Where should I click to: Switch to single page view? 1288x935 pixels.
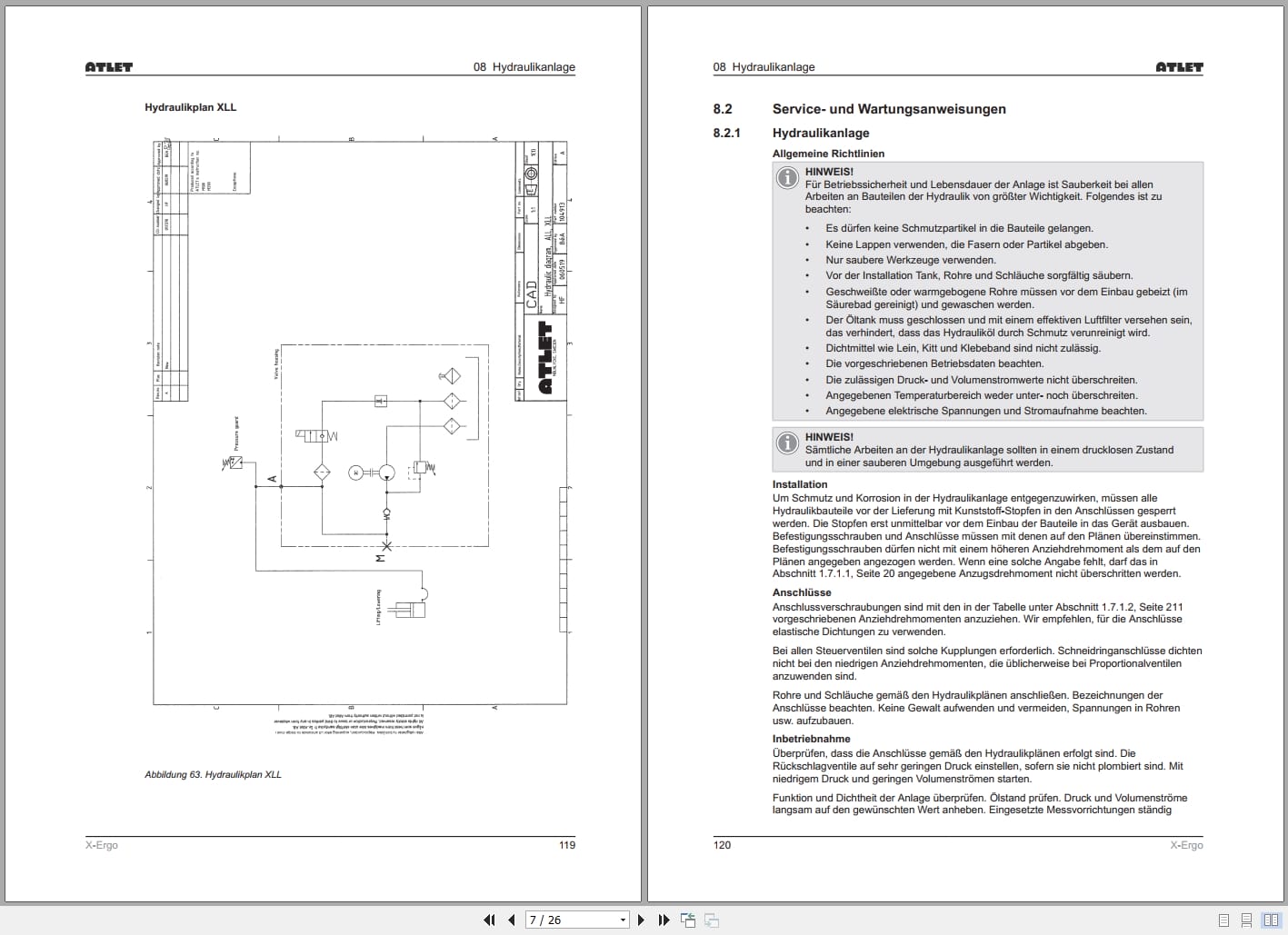click(1223, 920)
